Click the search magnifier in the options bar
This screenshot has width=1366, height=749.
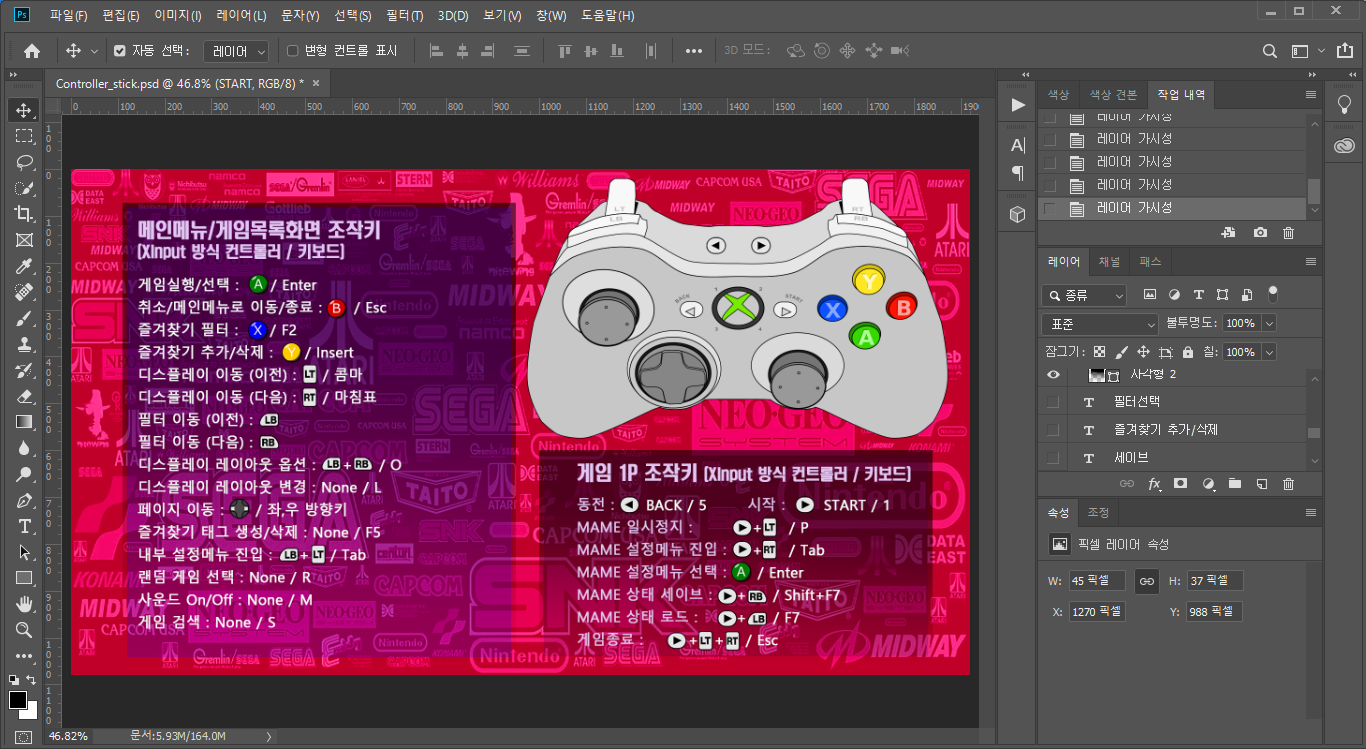click(x=1269, y=51)
